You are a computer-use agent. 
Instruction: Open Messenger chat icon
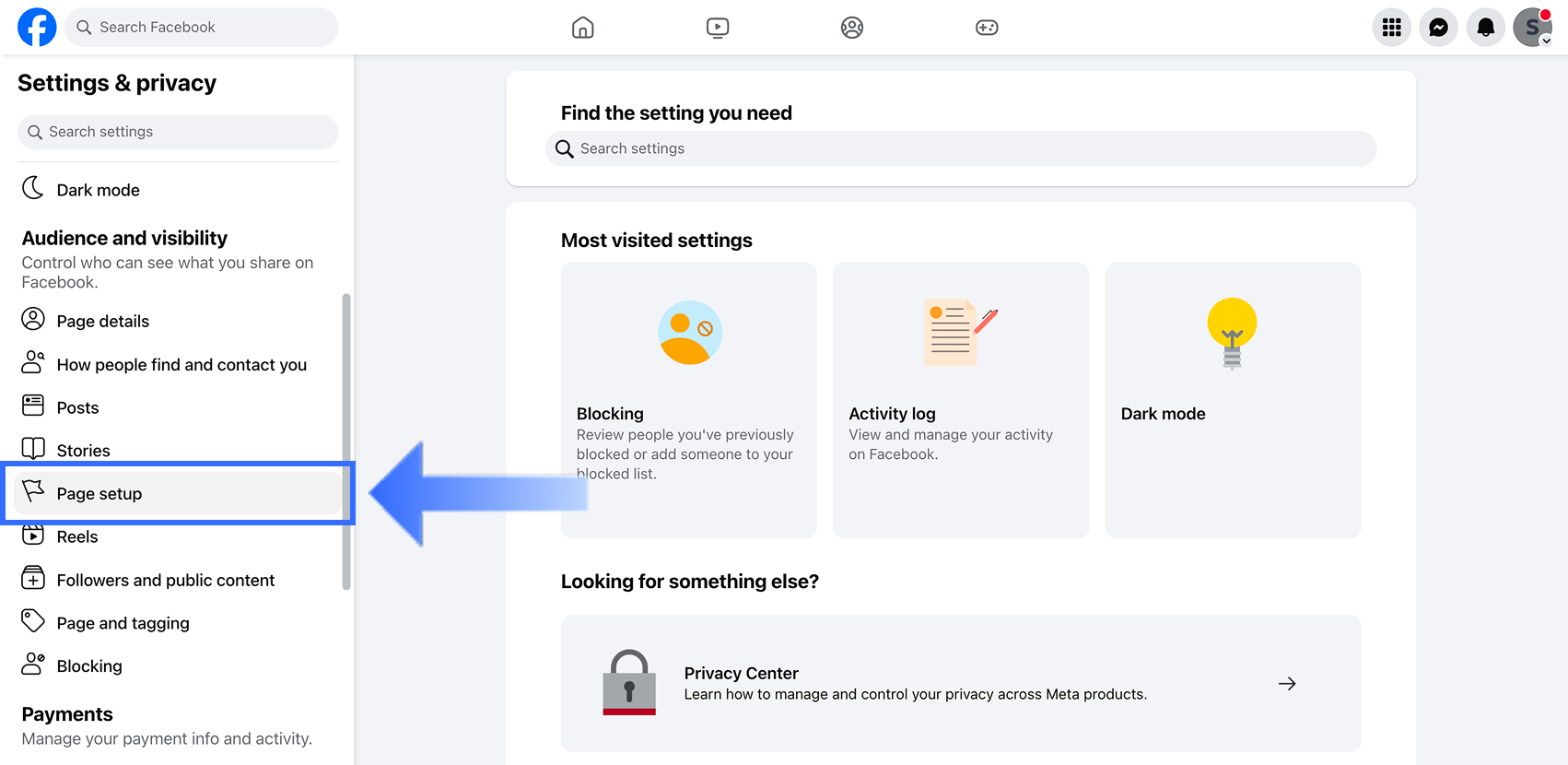tap(1439, 28)
